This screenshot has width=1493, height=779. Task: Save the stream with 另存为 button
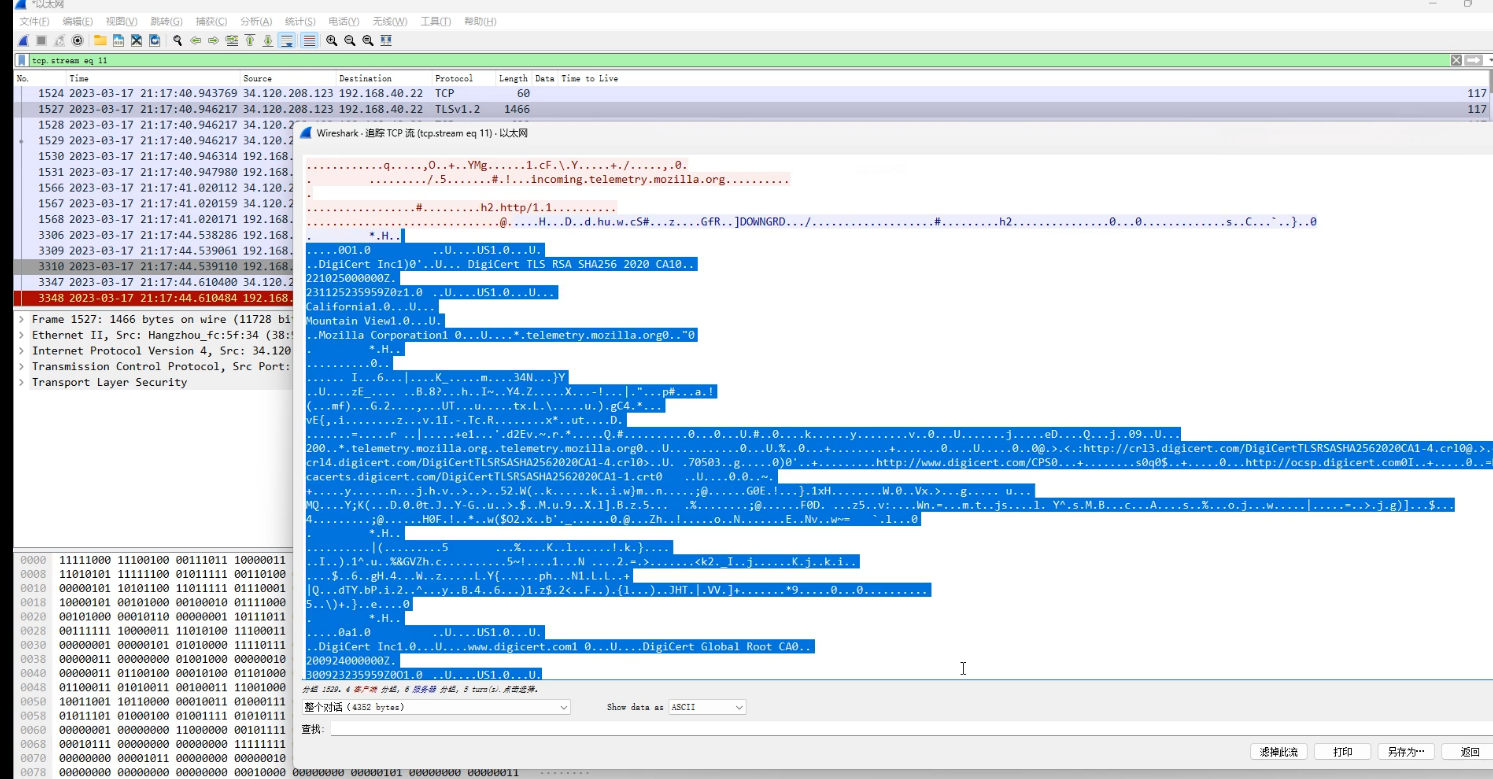[1406, 750]
